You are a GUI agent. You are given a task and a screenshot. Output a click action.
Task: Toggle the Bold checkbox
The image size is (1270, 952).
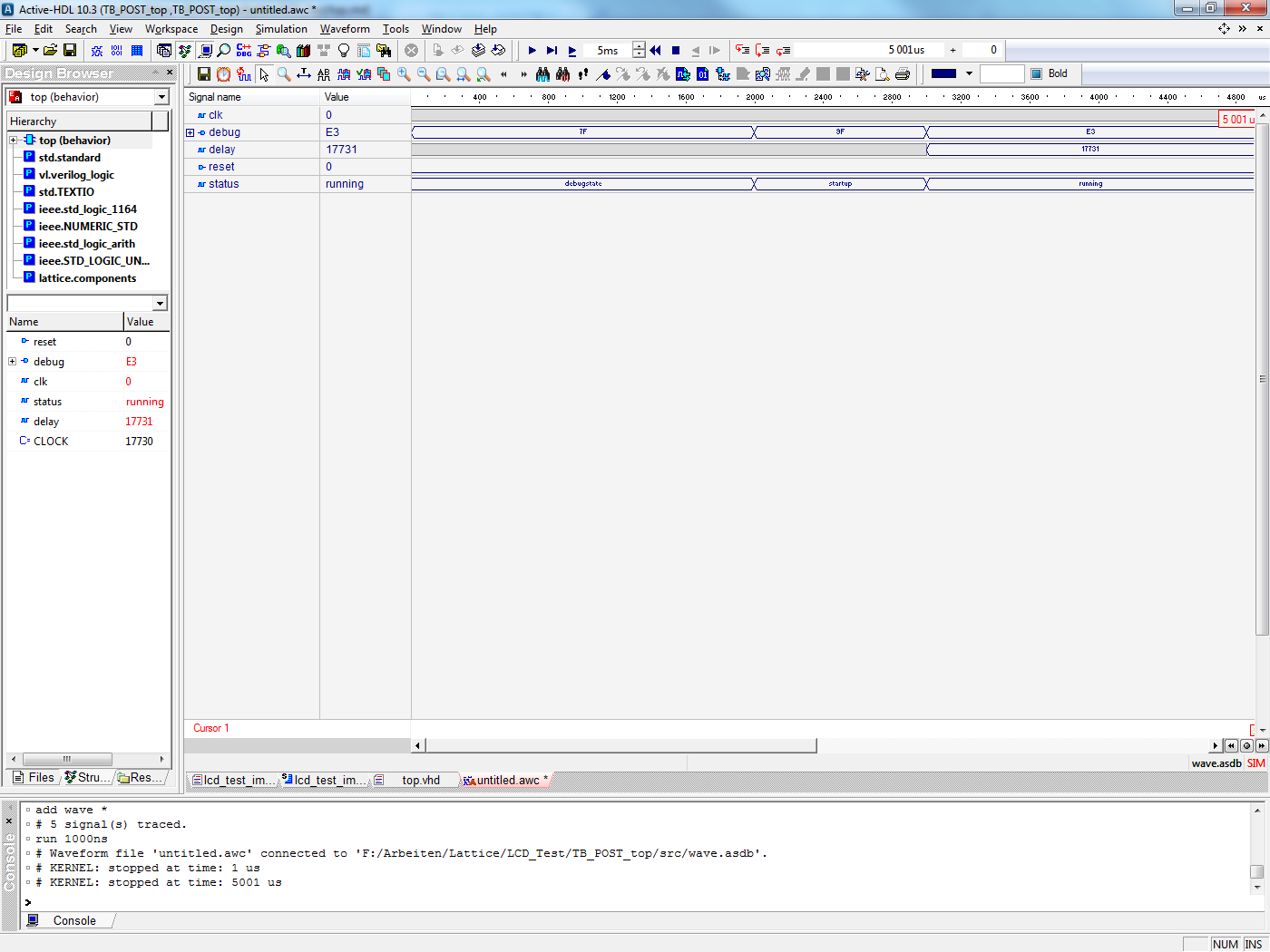coord(1037,74)
